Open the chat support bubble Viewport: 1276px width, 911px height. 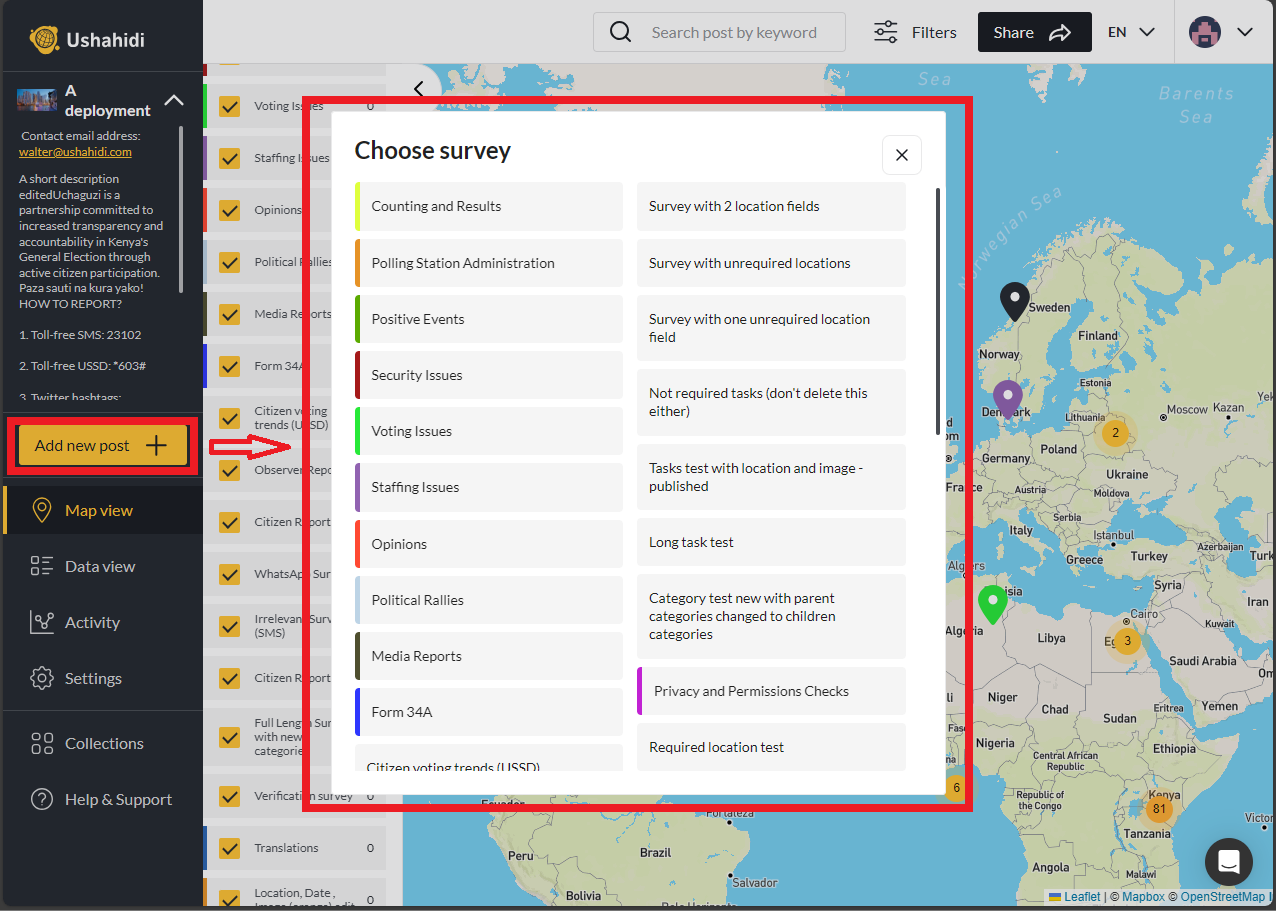(1228, 862)
